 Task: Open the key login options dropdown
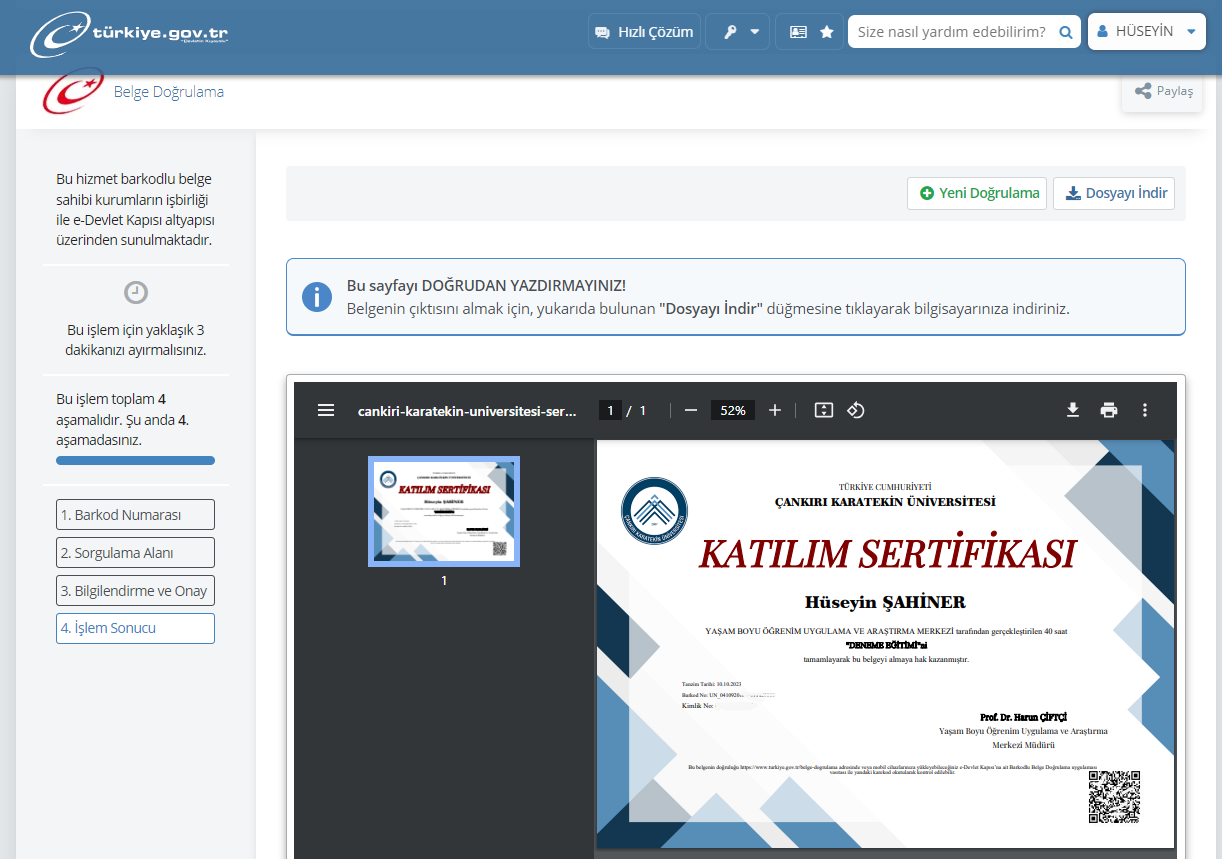[738, 32]
